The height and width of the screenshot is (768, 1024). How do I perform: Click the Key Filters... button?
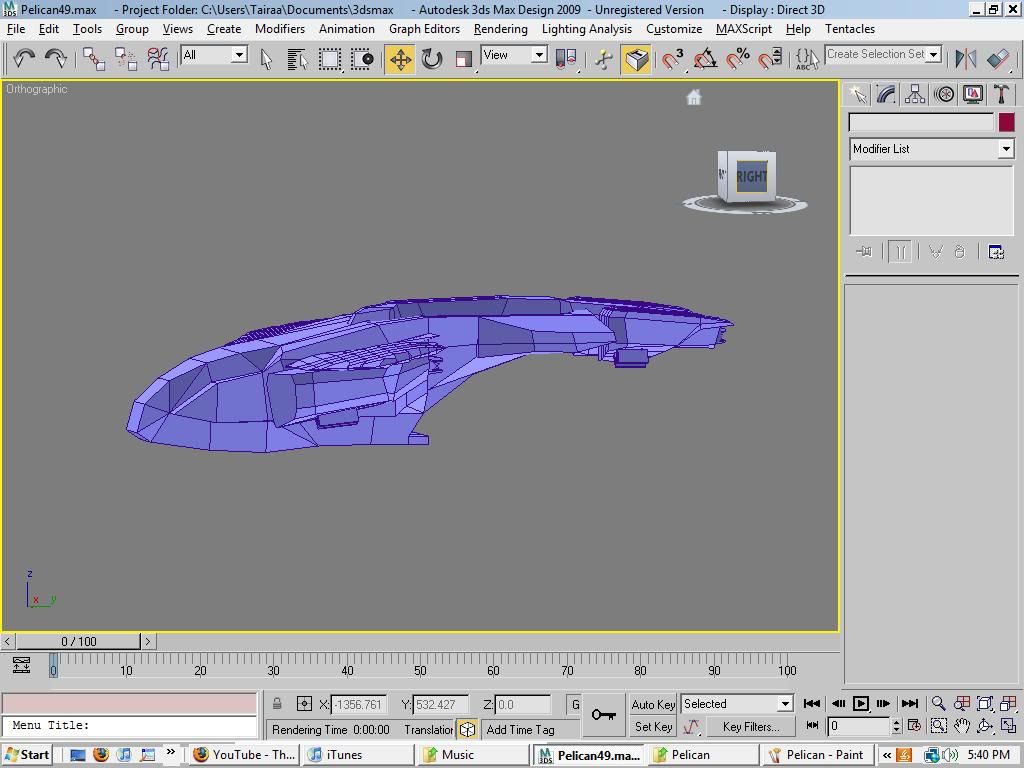click(x=751, y=726)
